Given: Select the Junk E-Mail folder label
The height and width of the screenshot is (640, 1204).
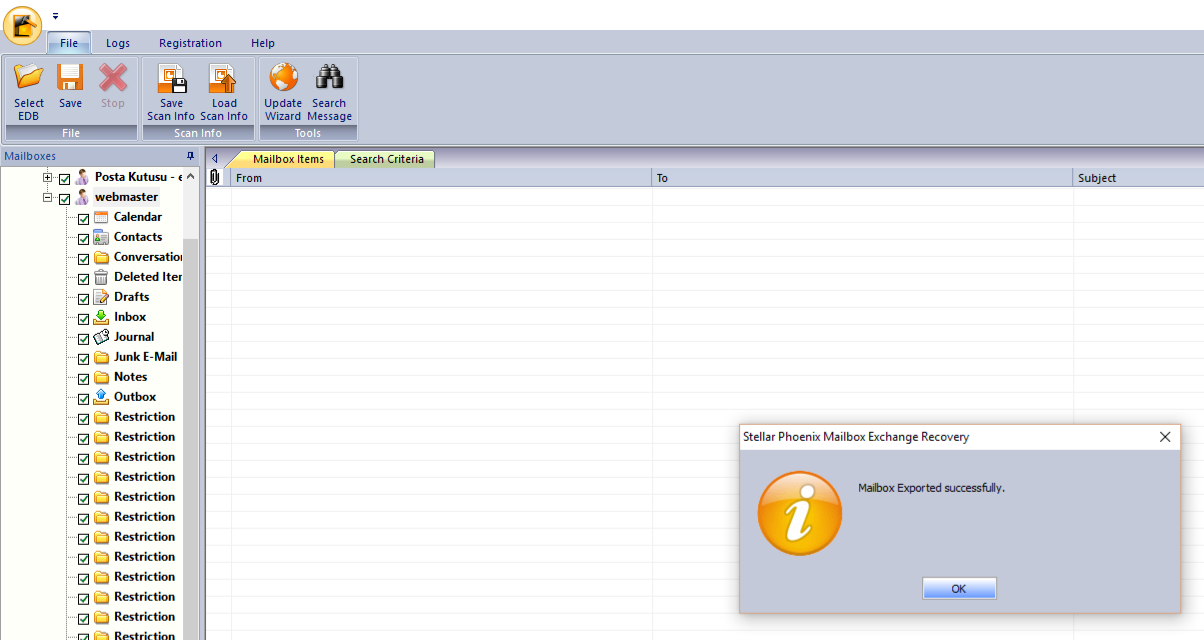Looking at the screenshot, I should point(146,357).
